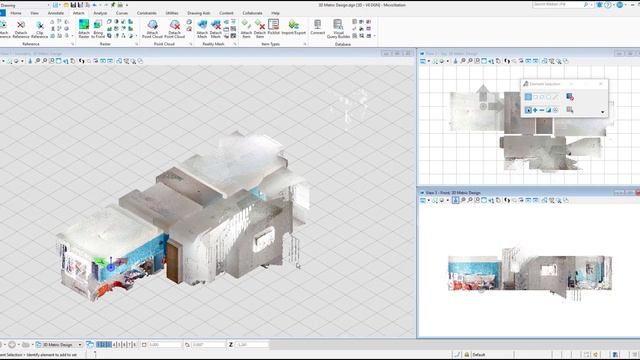The height and width of the screenshot is (360, 640).
Task: Expand the Reality Mesh group dialog launcher
Action: (x=235, y=44)
